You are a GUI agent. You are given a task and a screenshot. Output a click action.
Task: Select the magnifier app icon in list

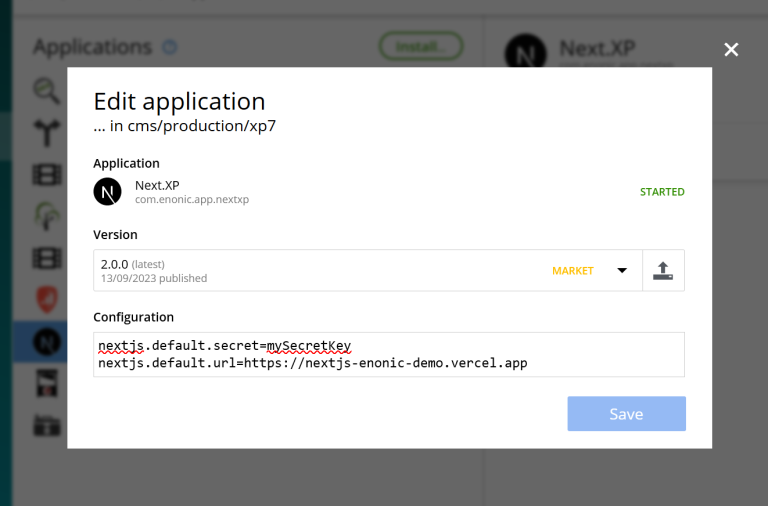[47, 91]
